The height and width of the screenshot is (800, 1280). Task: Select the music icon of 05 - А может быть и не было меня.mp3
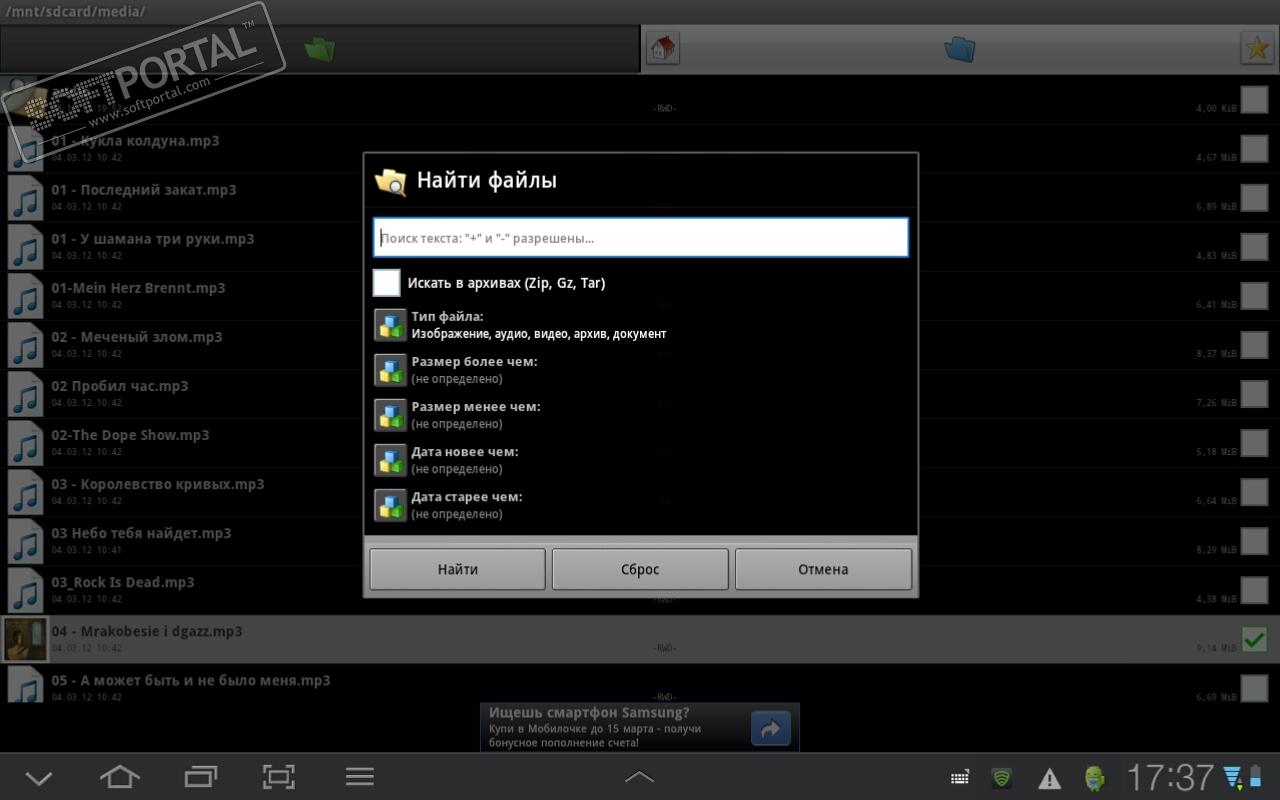(25, 685)
